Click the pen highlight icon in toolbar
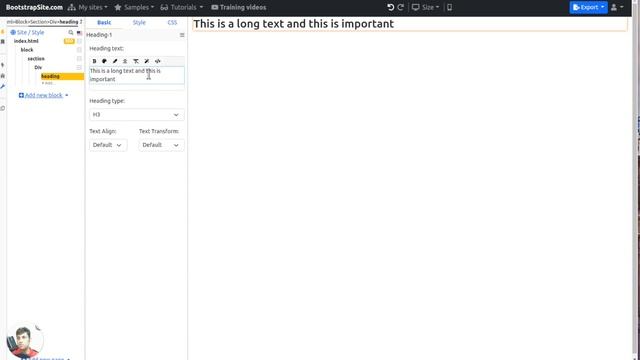The width and height of the screenshot is (640, 360). click(x=115, y=61)
